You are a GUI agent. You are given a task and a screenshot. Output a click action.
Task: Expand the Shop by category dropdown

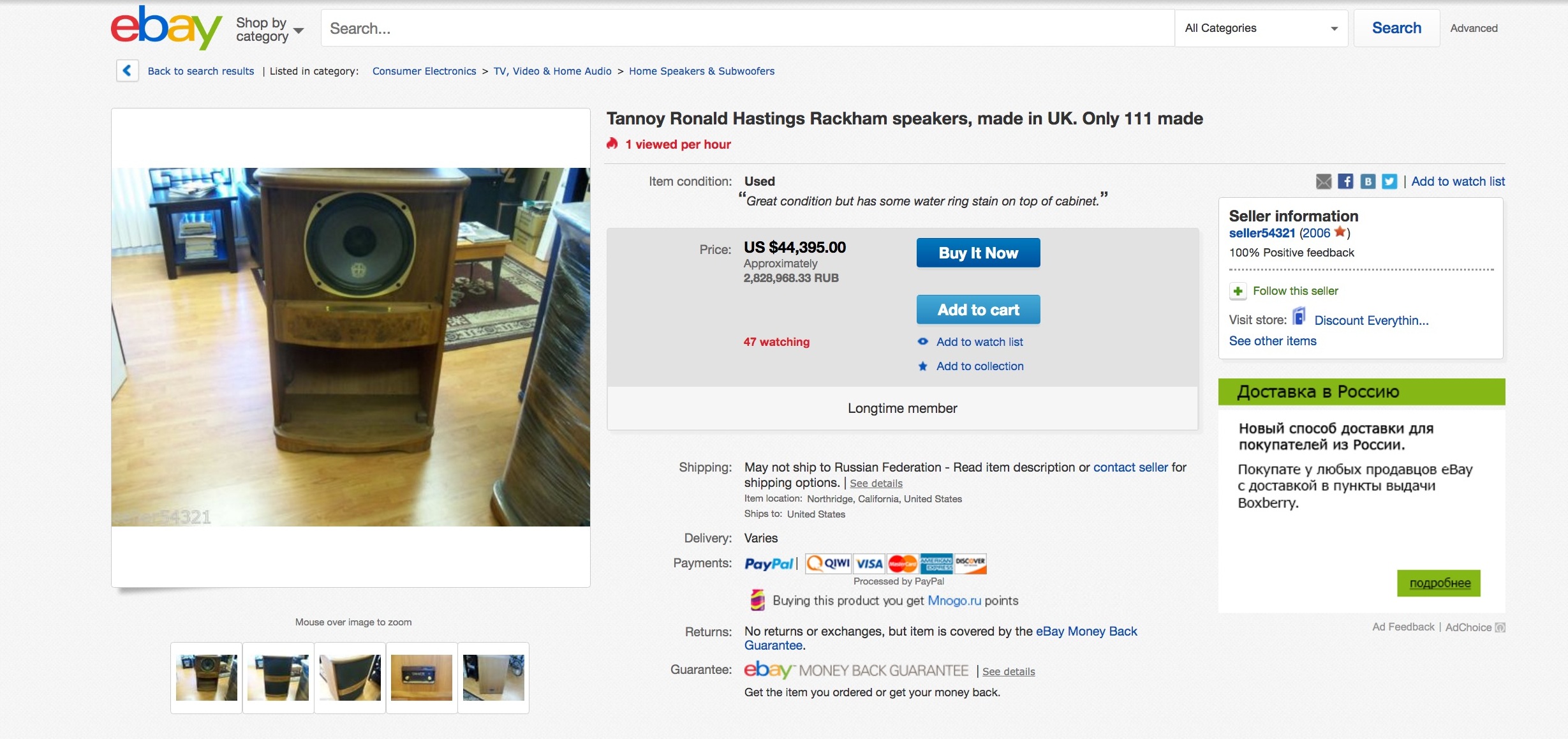pyautogui.click(x=270, y=29)
